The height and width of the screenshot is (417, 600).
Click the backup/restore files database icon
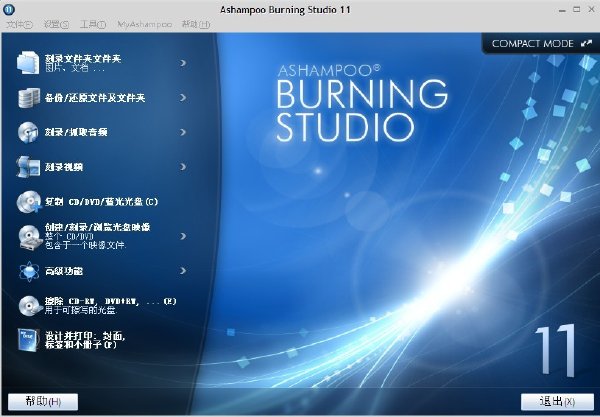tap(29, 98)
